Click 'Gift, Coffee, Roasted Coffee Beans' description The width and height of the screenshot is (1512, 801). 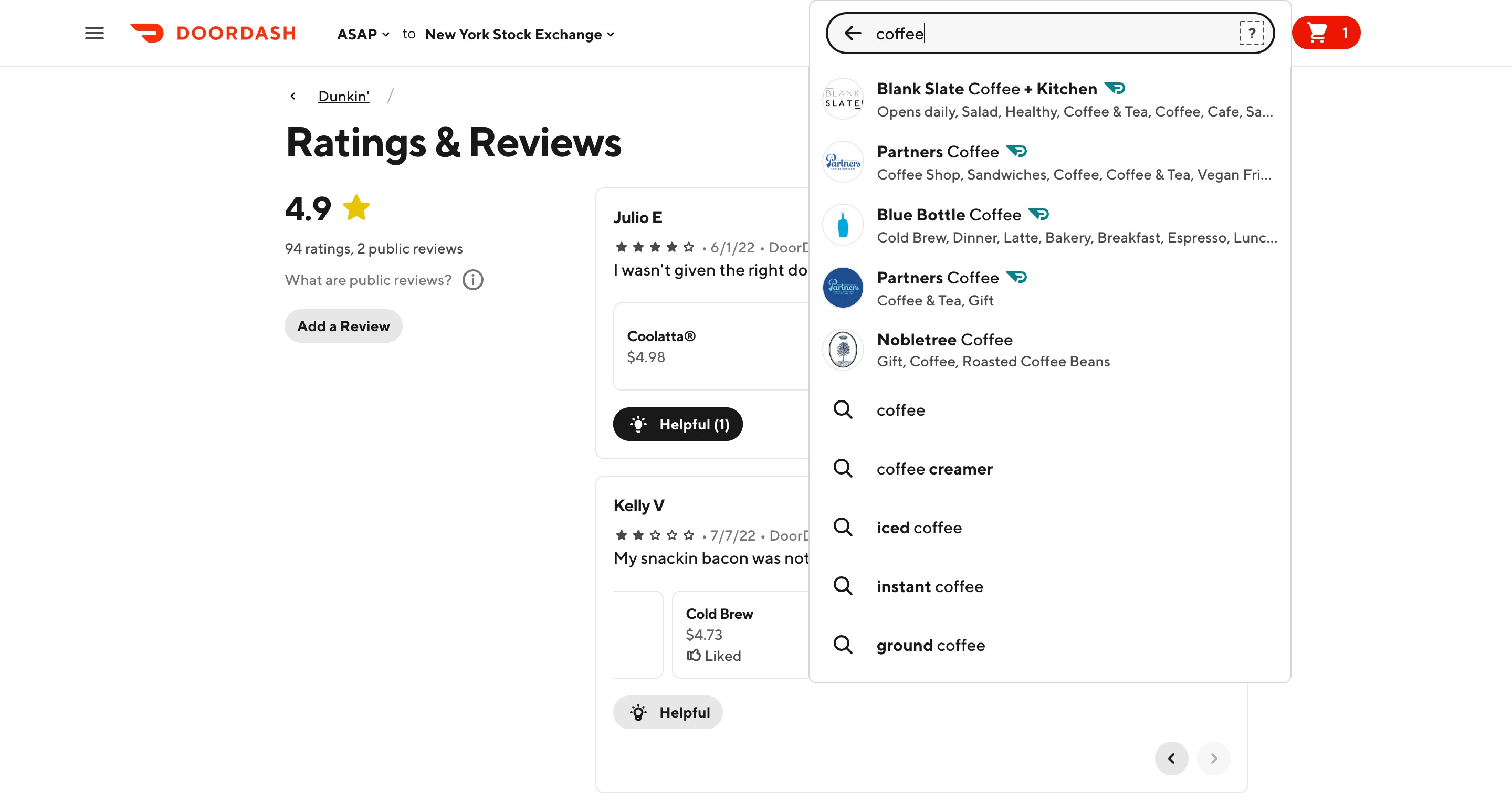(993, 362)
